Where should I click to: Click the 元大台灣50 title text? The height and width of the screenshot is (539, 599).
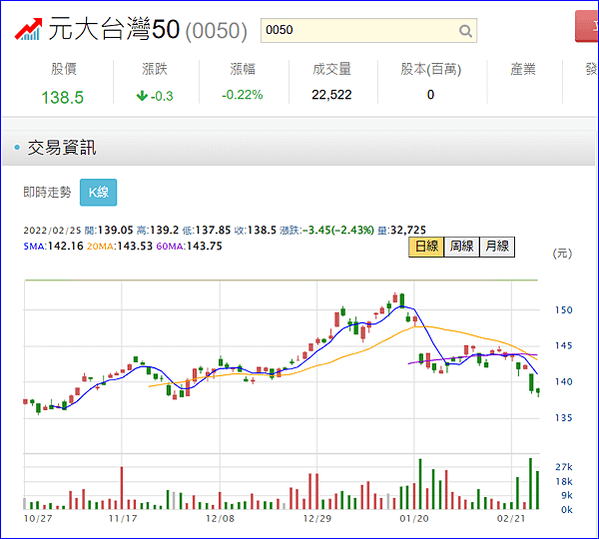click(x=114, y=29)
